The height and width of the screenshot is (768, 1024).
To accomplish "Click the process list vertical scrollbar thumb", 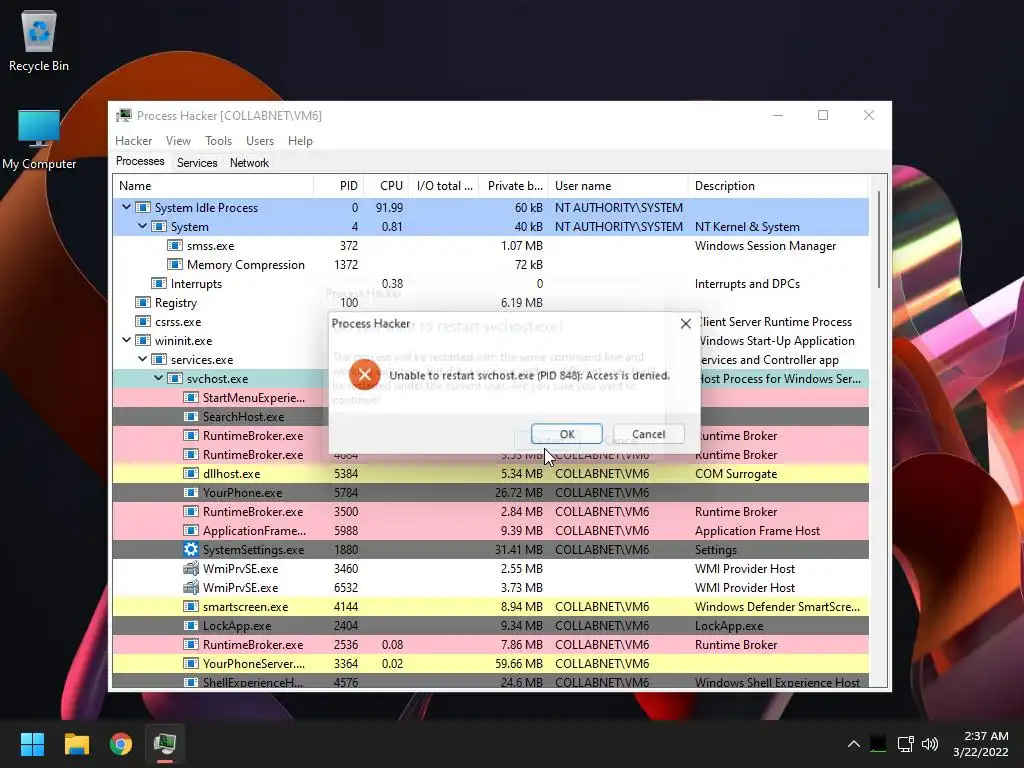I will [879, 238].
